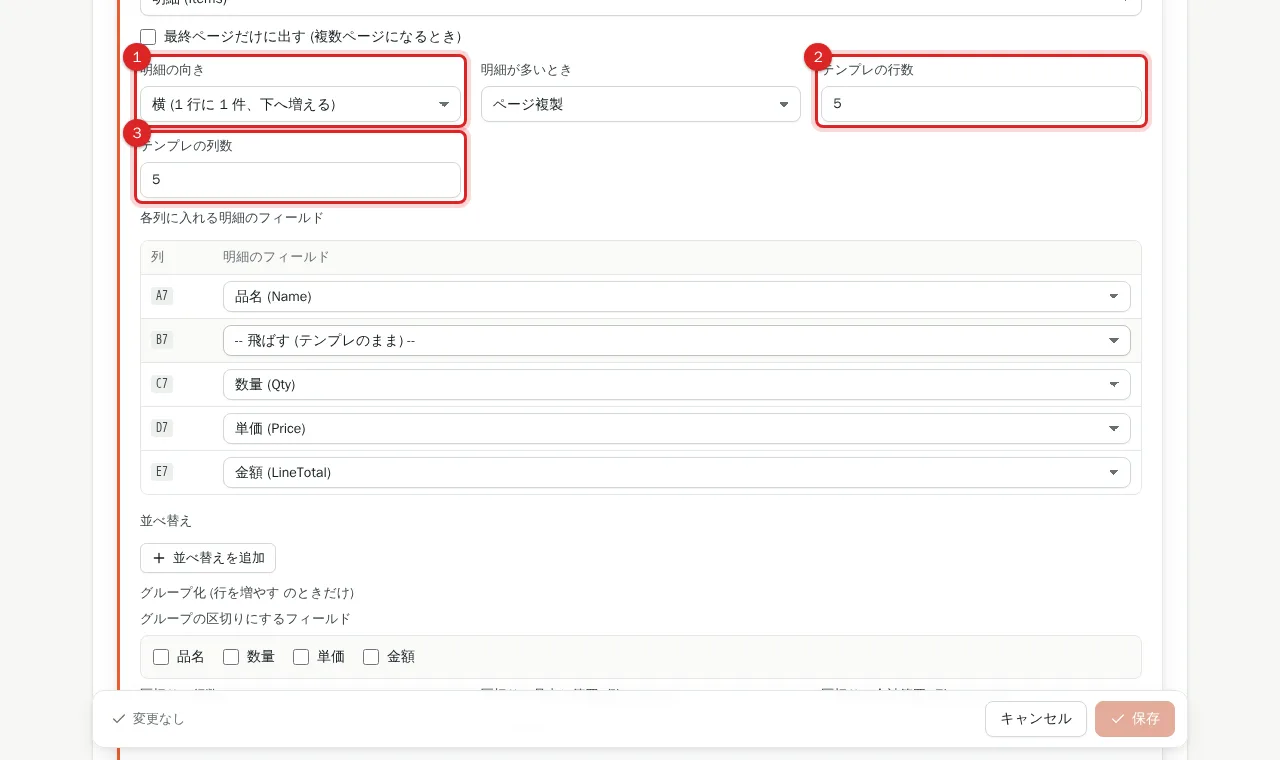Check the 金額 group field checkbox
The width and height of the screenshot is (1280, 760).
click(x=371, y=657)
